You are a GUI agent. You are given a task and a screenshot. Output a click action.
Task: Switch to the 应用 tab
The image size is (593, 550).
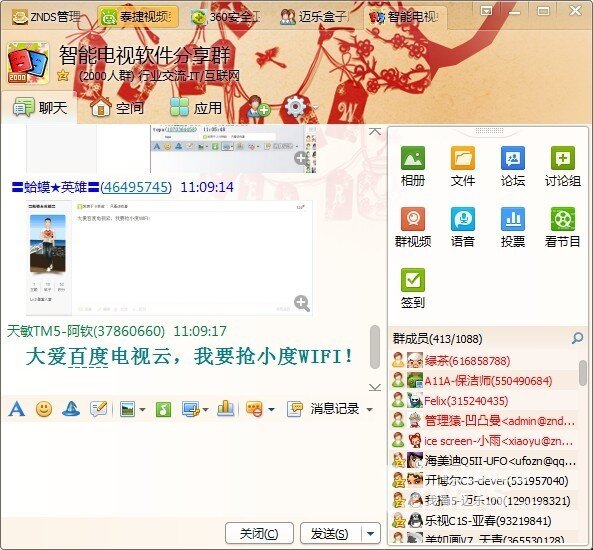click(196, 108)
